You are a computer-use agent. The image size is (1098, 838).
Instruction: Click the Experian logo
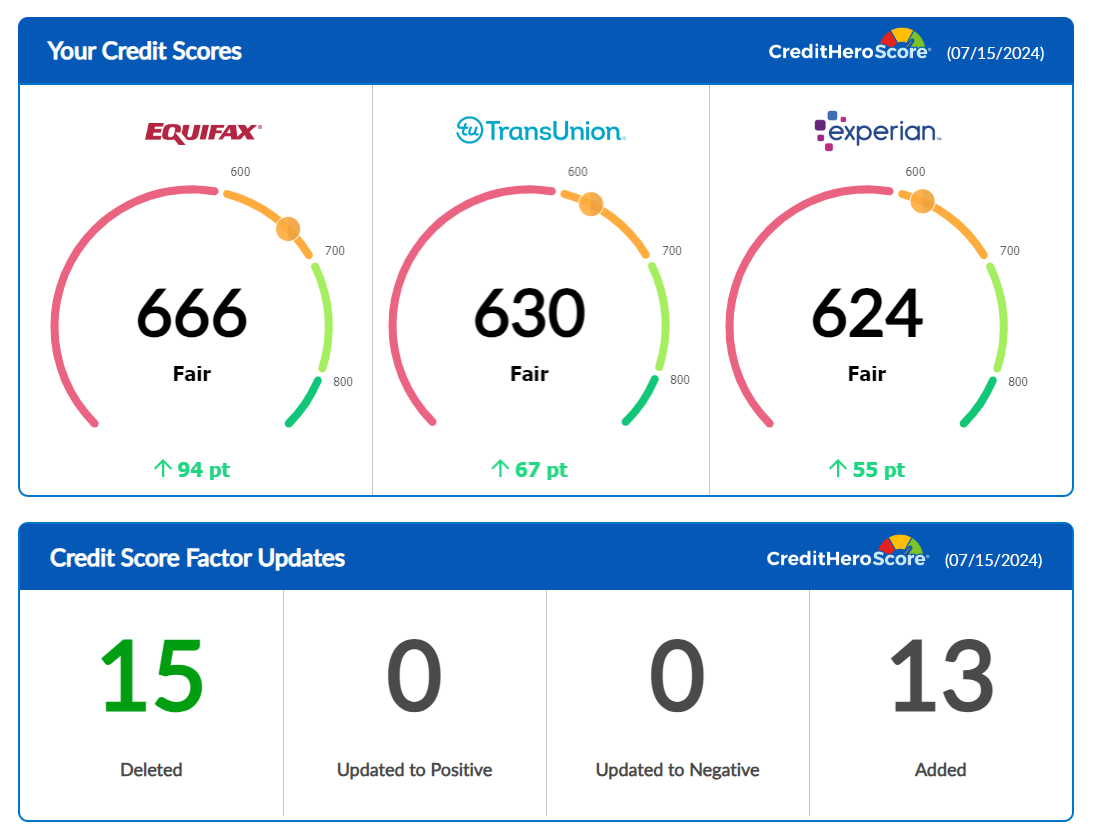(877, 131)
